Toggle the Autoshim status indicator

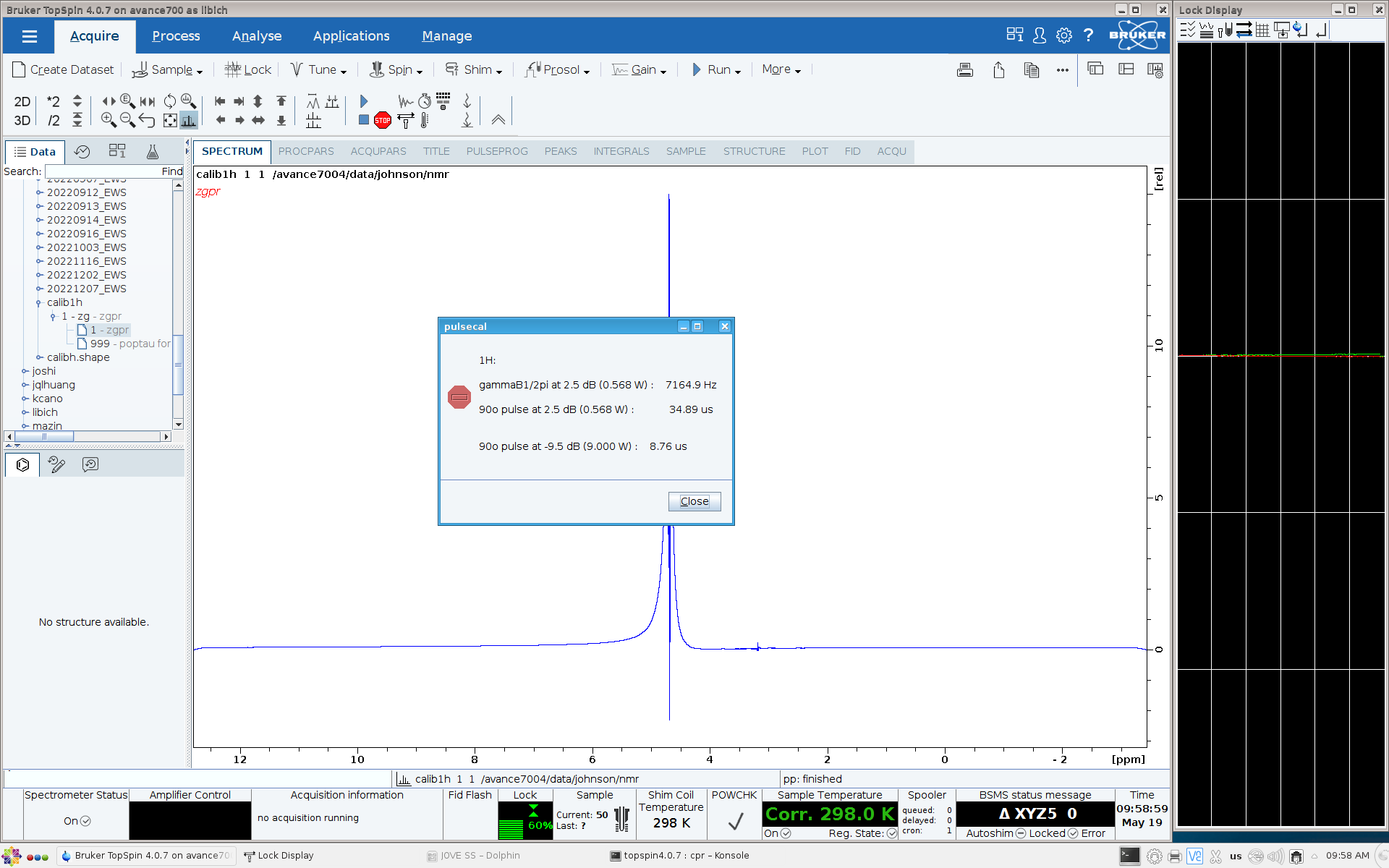1021,833
